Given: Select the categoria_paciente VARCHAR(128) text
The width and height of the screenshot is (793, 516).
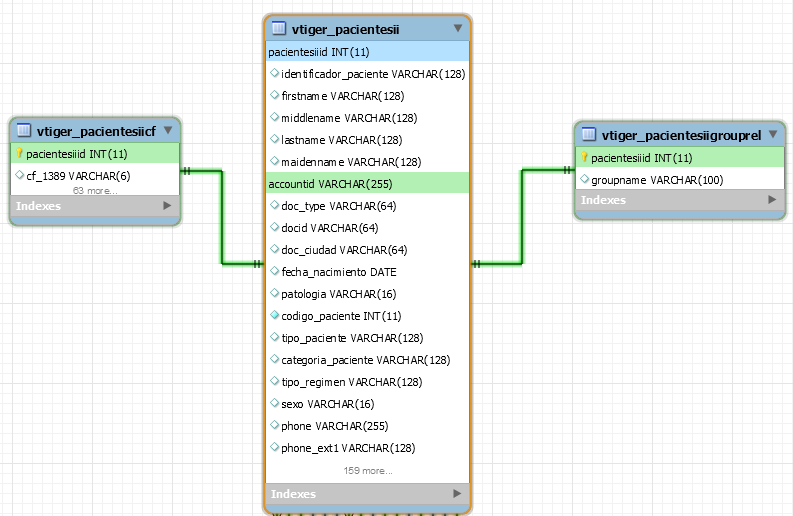Looking at the screenshot, I should (366, 360).
